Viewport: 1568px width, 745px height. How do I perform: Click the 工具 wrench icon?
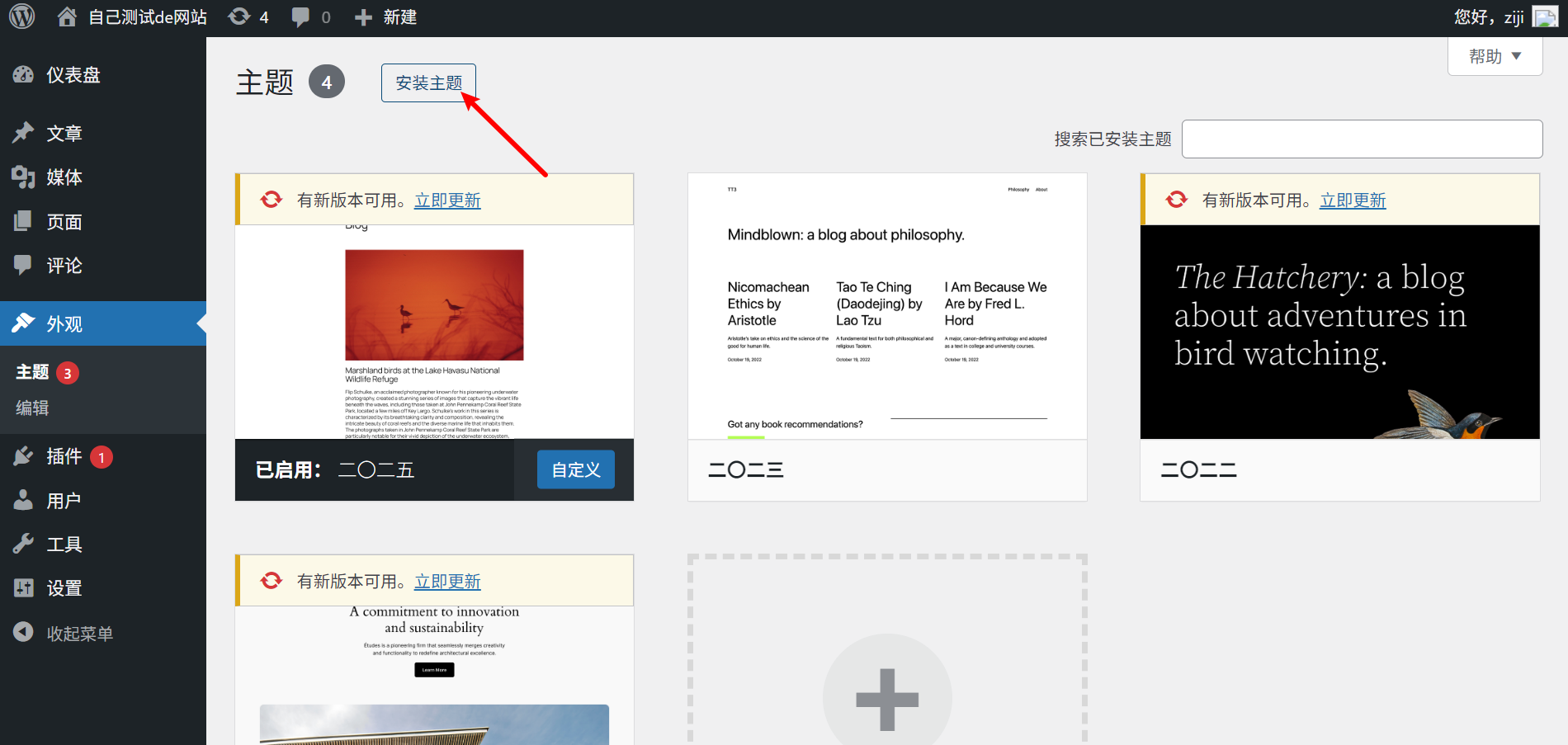click(23, 543)
